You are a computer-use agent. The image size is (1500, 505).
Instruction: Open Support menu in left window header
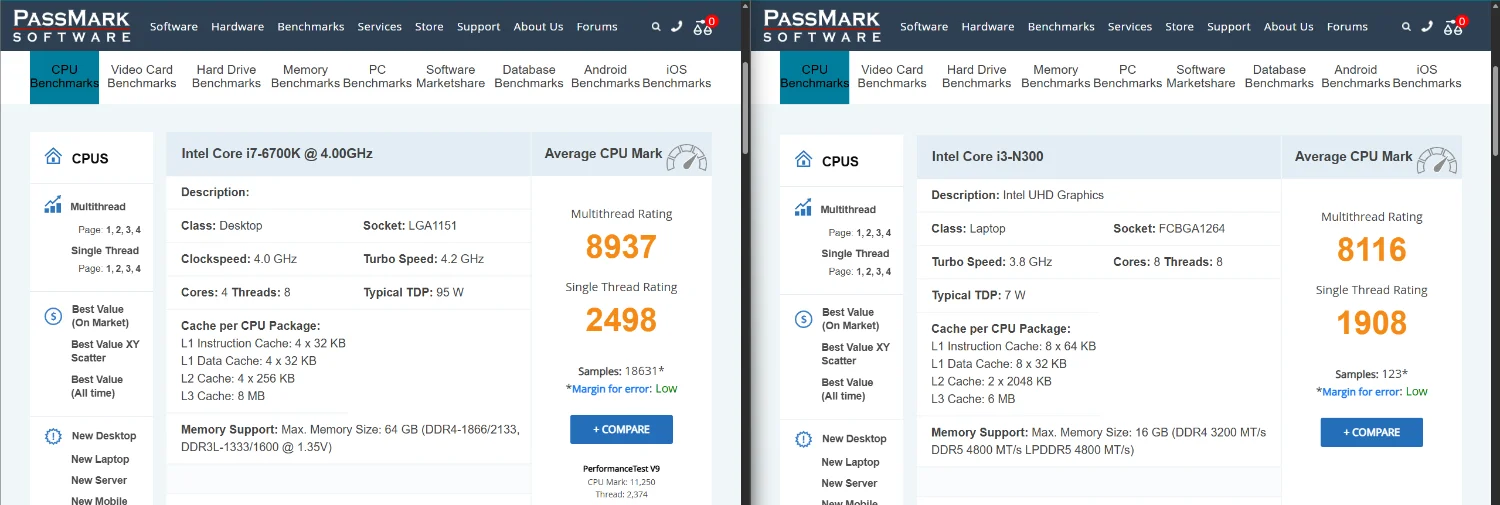click(478, 27)
